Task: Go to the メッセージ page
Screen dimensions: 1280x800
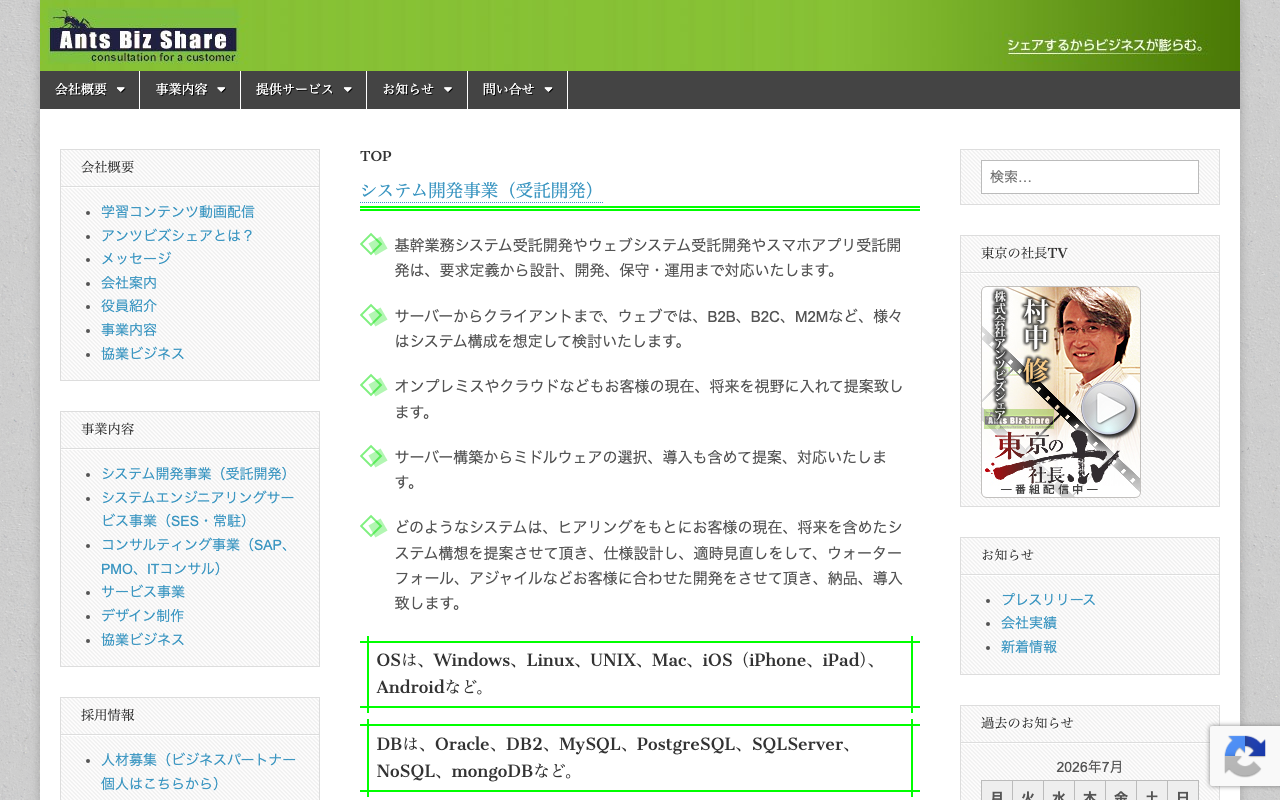Action: (136, 259)
